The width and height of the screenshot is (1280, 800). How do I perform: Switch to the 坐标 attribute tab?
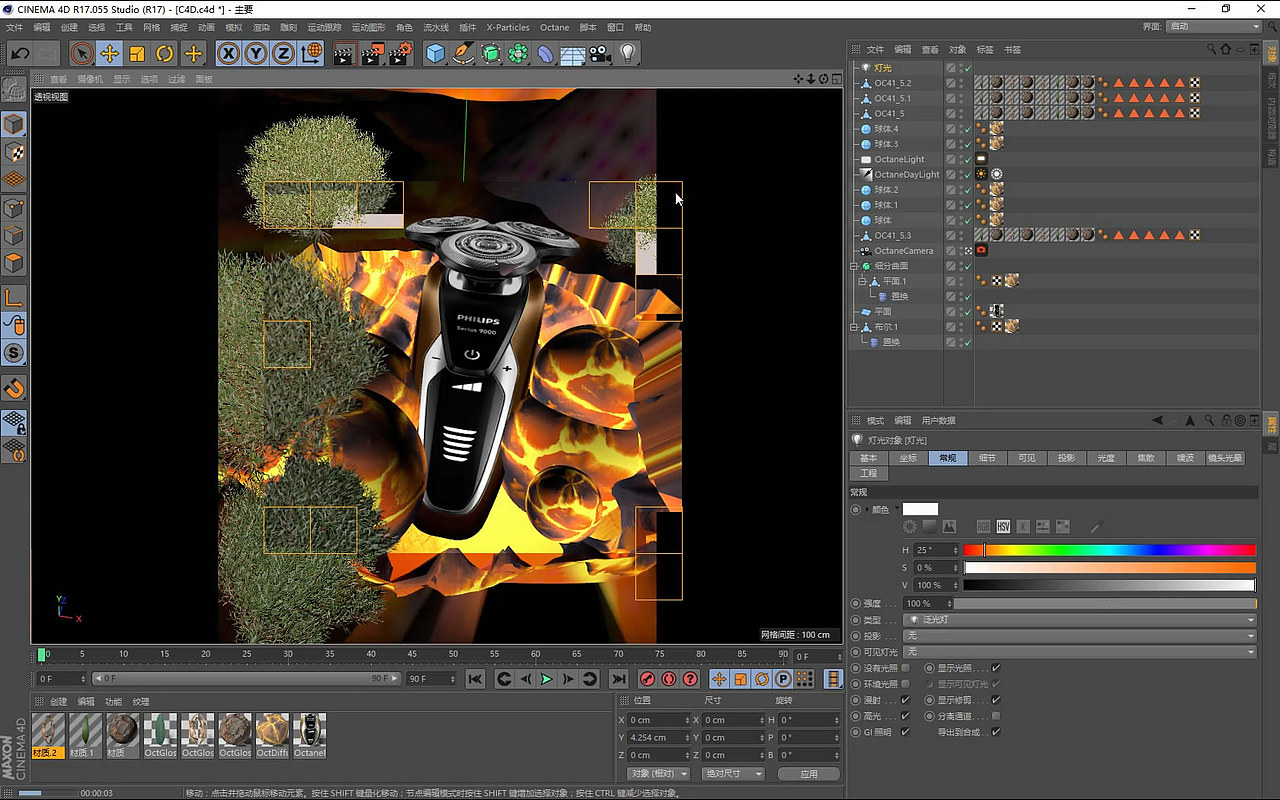[908, 458]
